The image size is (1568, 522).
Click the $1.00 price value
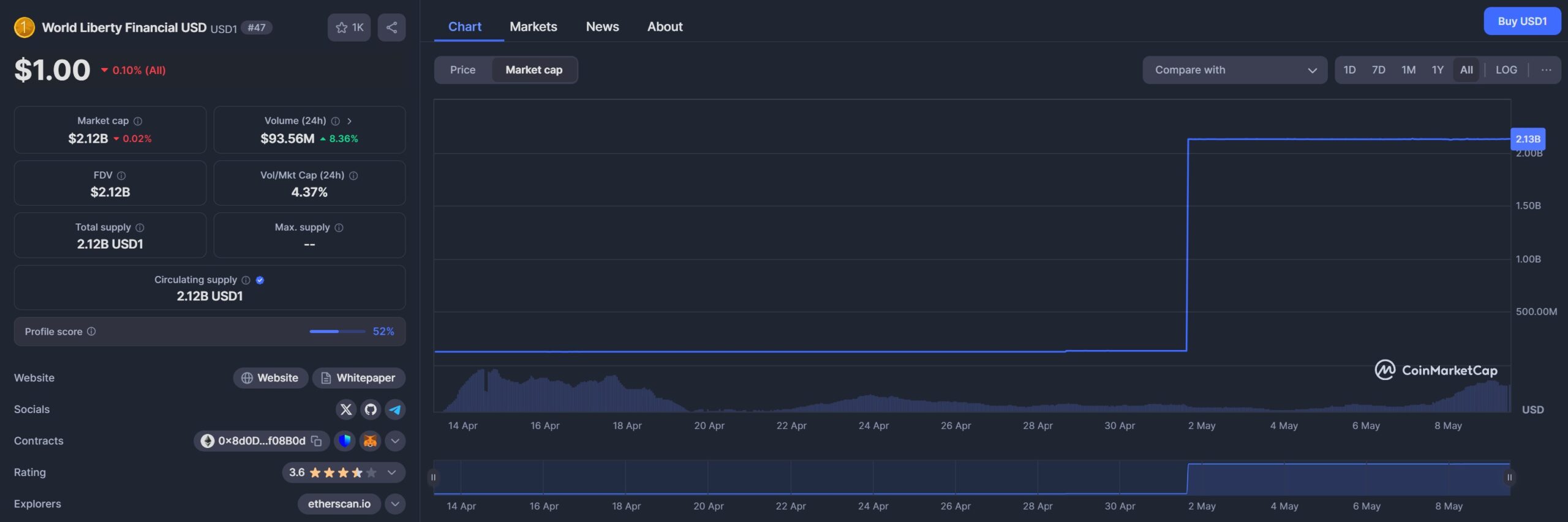click(x=53, y=70)
